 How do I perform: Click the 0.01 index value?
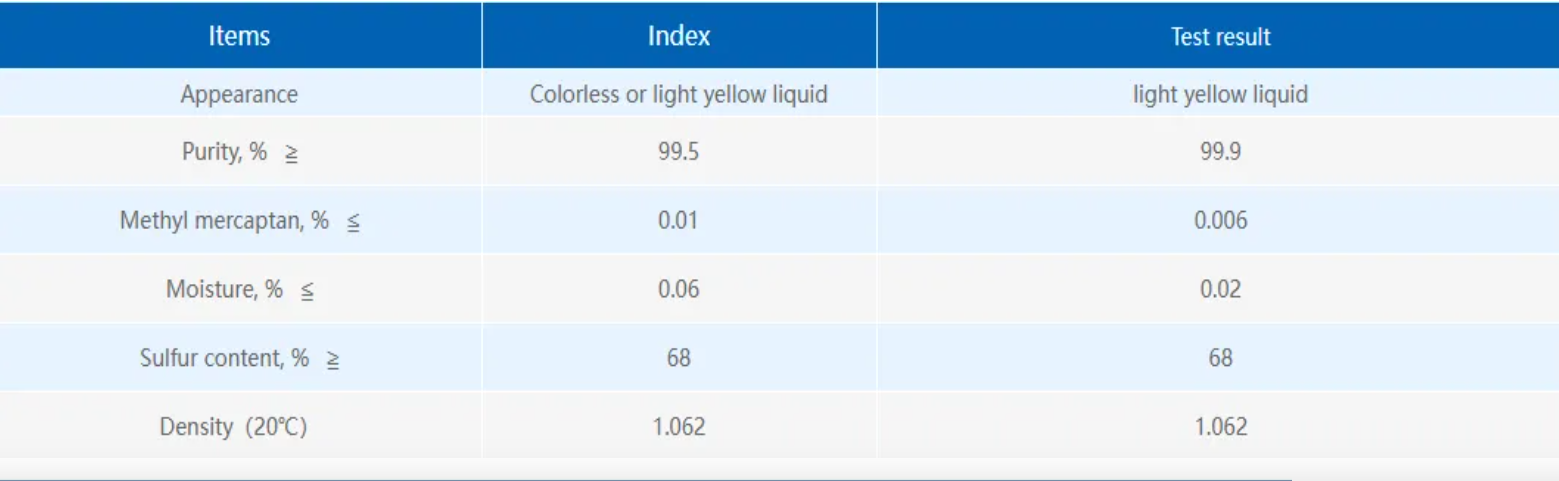point(679,221)
